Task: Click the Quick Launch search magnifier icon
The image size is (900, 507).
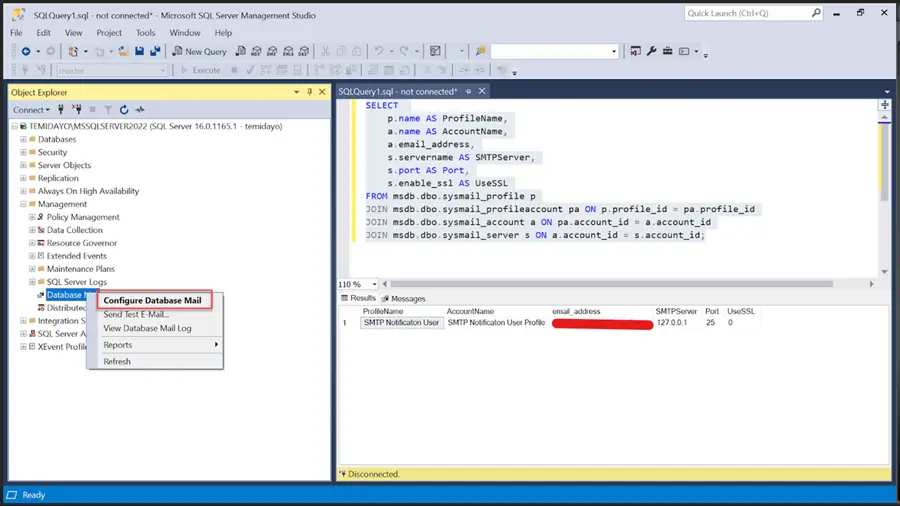Action: (x=816, y=13)
